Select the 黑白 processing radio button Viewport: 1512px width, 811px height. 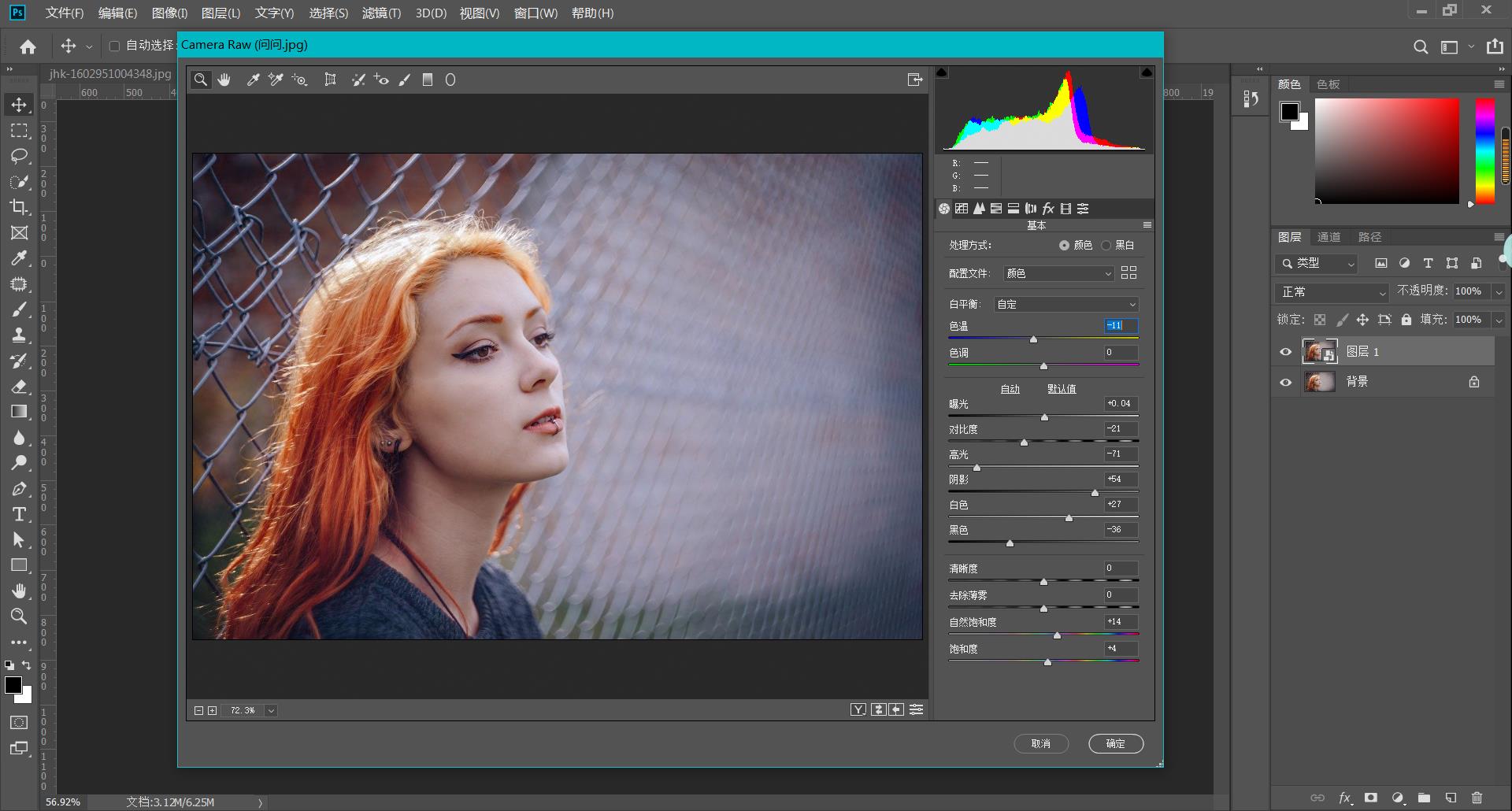(x=1106, y=246)
